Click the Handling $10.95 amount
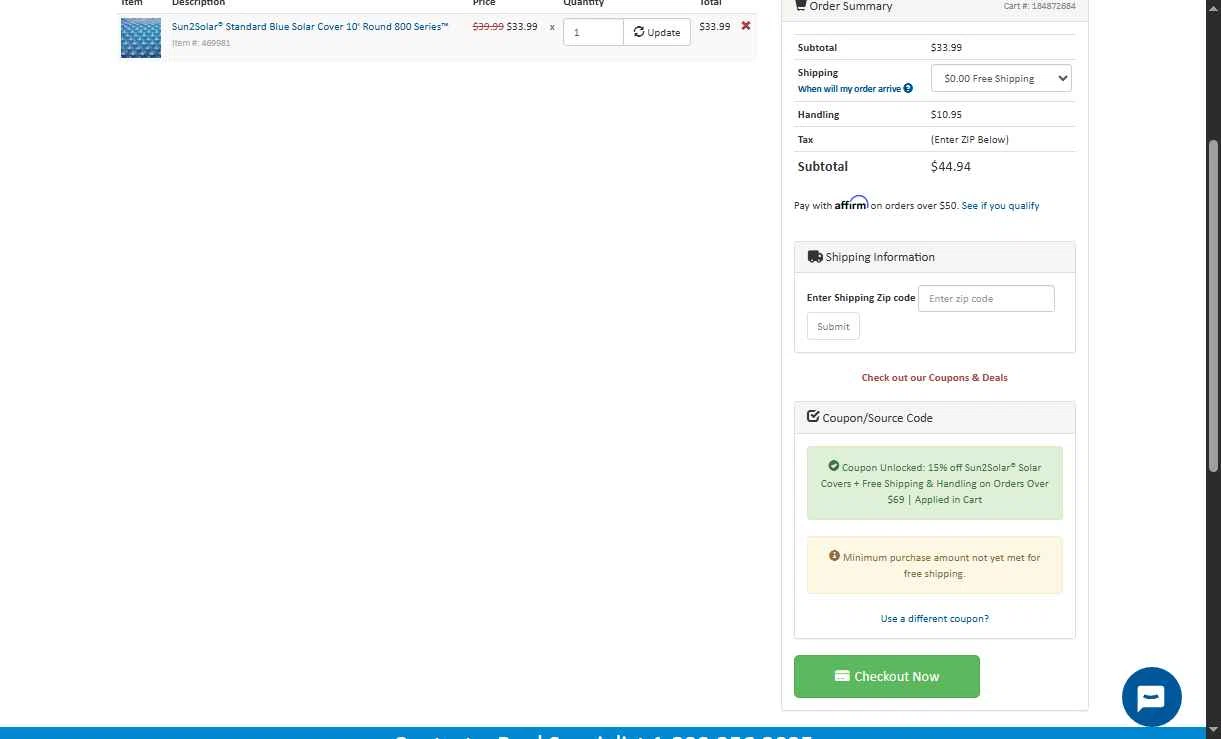Viewport: 1221px width, 739px height. click(946, 115)
